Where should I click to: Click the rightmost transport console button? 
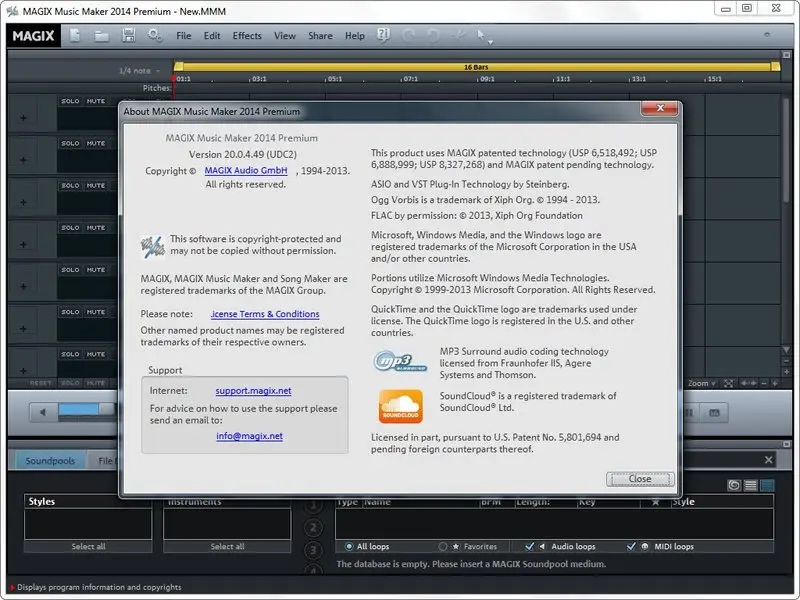click(714, 413)
